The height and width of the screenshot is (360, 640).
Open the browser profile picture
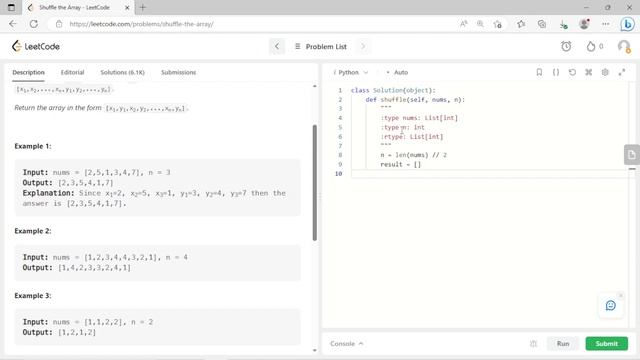(584, 24)
